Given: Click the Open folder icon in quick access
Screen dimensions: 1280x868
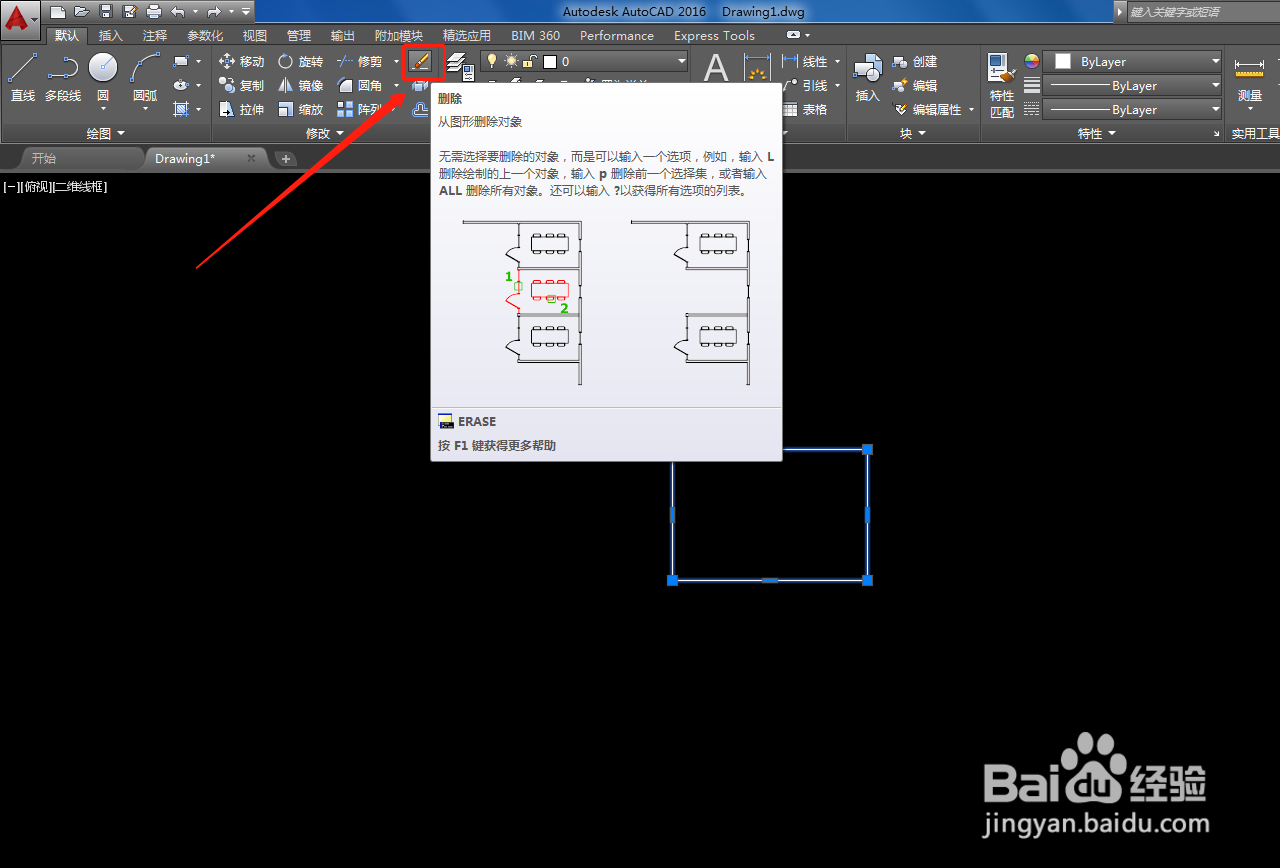Looking at the screenshot, I should pyautogui.click(x=82, y=12).
